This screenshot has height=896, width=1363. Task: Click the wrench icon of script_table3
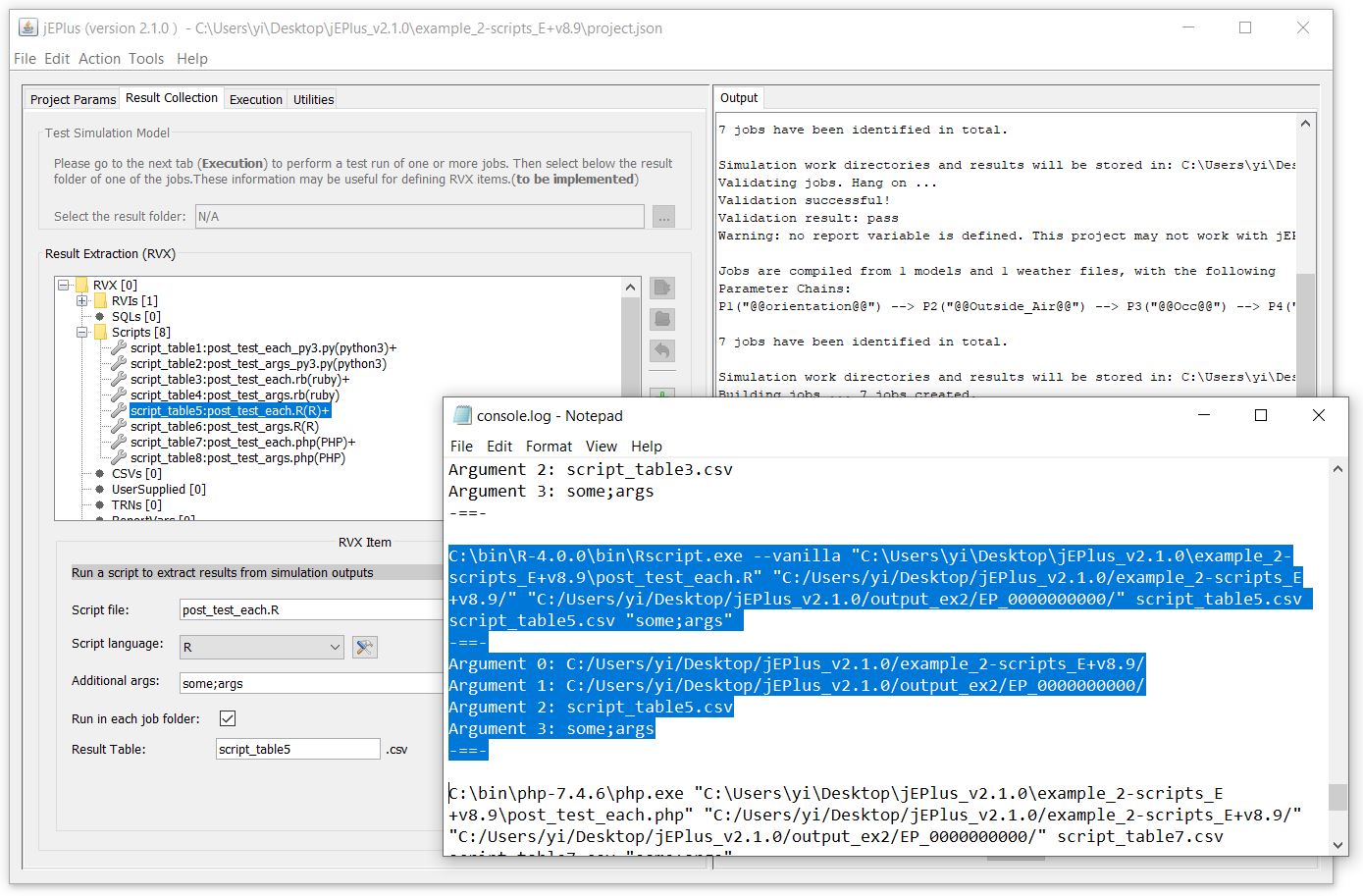coord(119,379)
